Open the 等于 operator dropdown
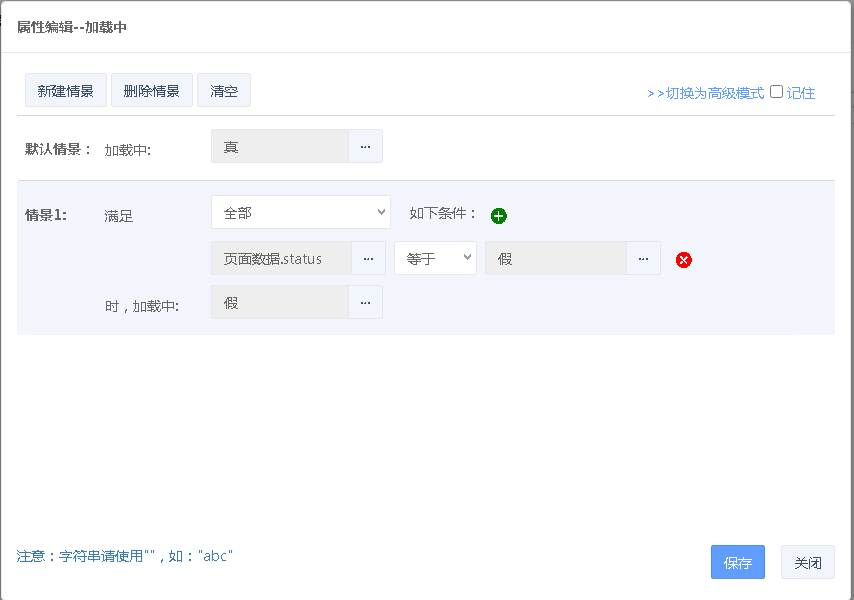The image size is (854, 600). (435, 258)
